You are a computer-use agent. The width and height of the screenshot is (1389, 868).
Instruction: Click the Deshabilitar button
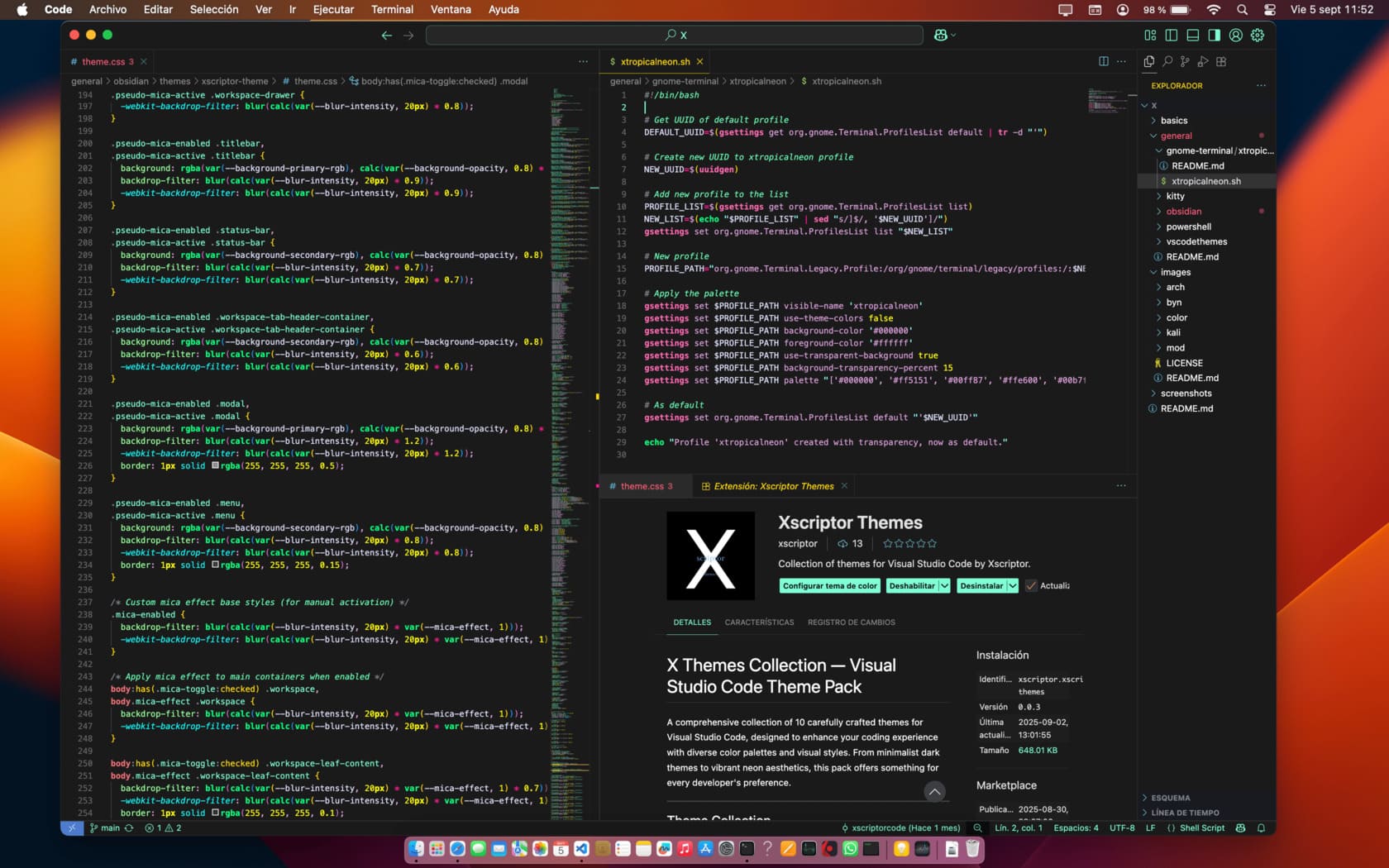pyautogui.click(x=911, y=585)
